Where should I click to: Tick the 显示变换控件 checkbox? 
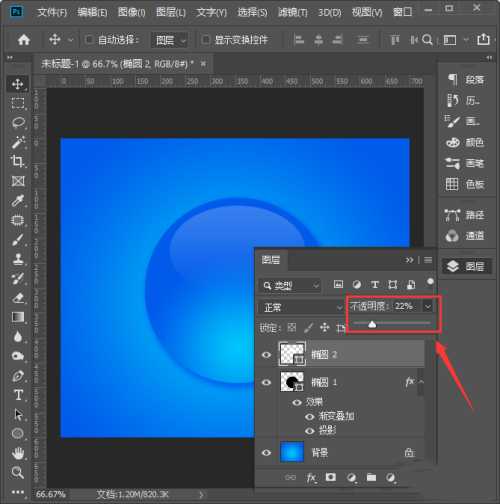206,40
